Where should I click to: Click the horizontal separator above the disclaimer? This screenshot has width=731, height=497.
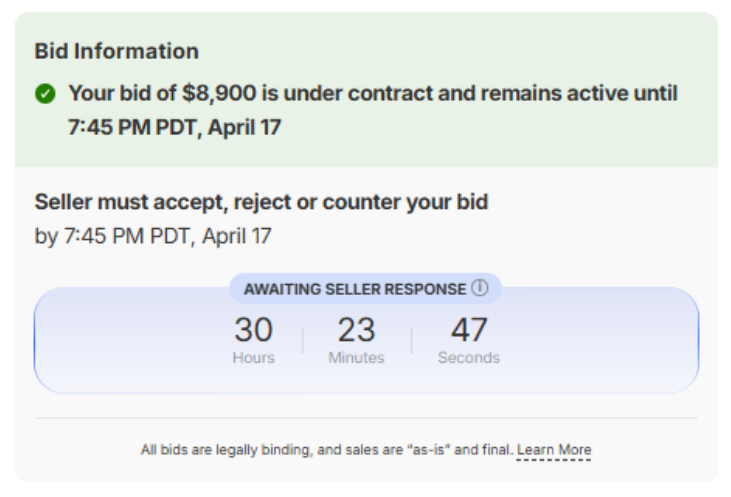tap(366, 418)
